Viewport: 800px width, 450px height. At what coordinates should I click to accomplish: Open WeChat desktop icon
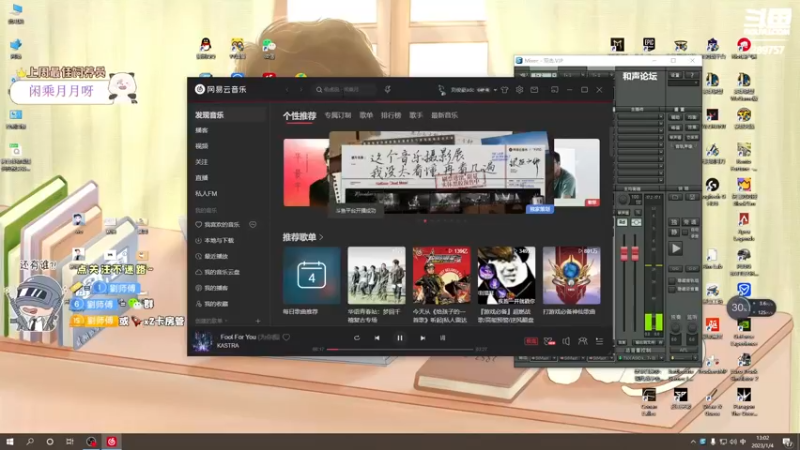point(269,48)
